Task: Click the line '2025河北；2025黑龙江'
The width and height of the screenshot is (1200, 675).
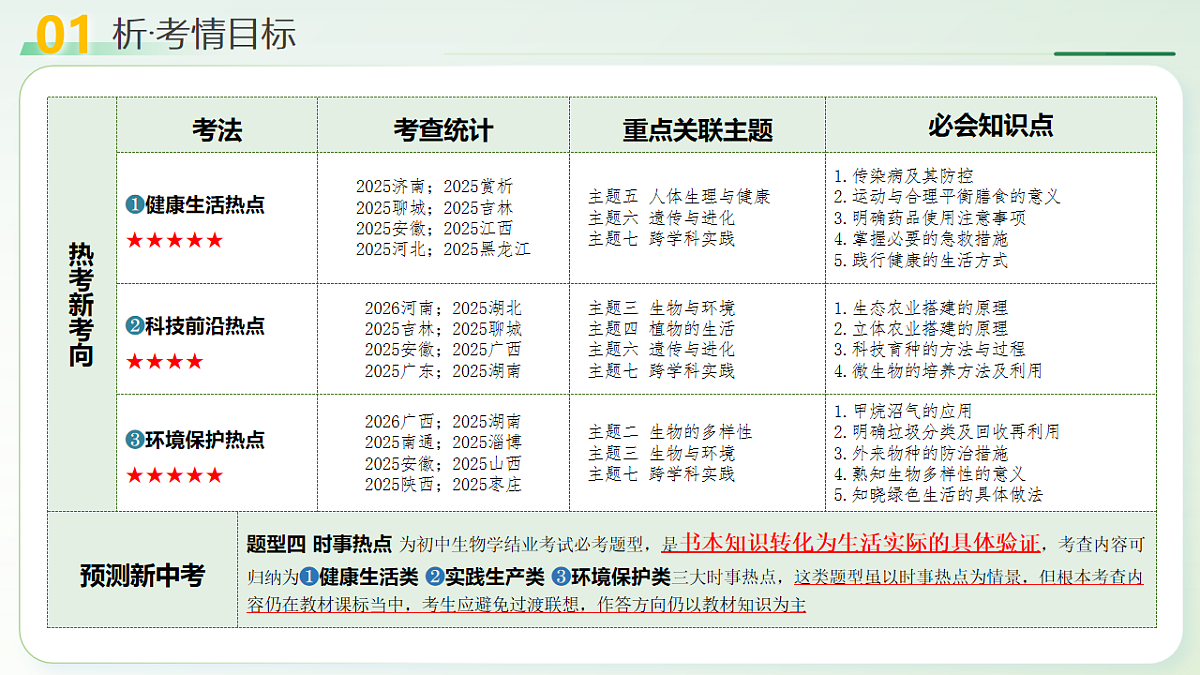Action: coord(443,249)
